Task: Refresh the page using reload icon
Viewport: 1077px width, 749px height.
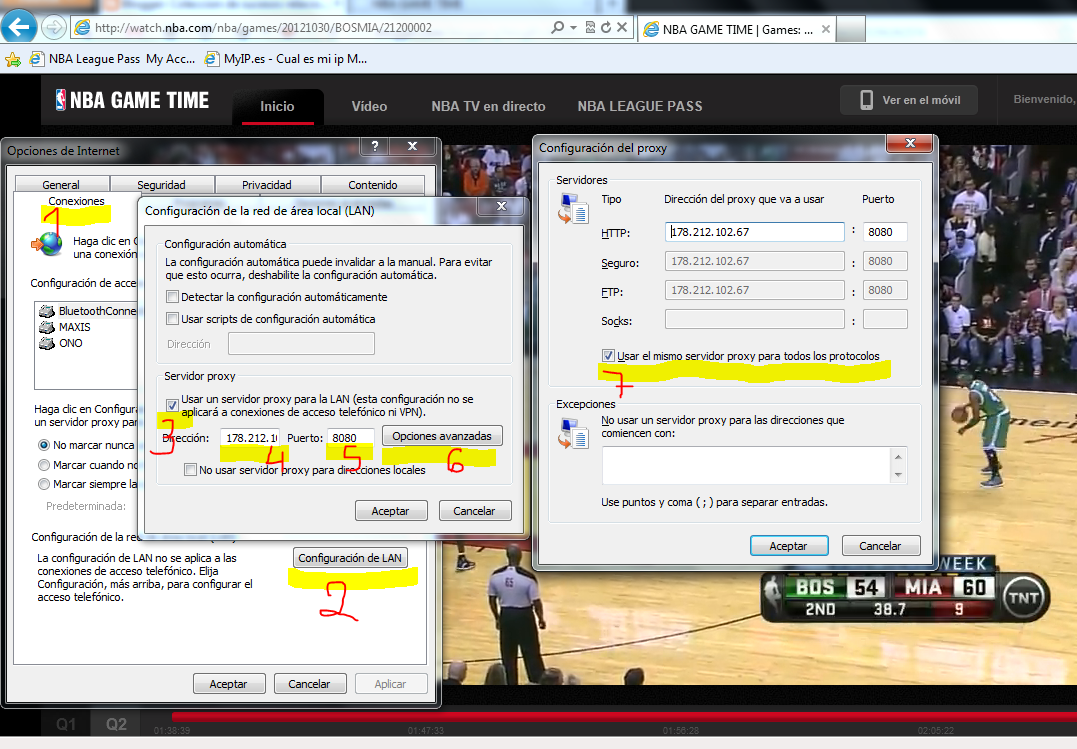Action: click(606, 27)
